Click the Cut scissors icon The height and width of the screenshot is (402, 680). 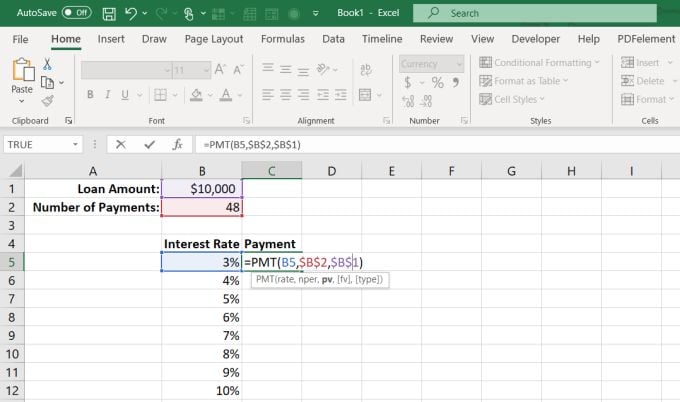(47, 63)
